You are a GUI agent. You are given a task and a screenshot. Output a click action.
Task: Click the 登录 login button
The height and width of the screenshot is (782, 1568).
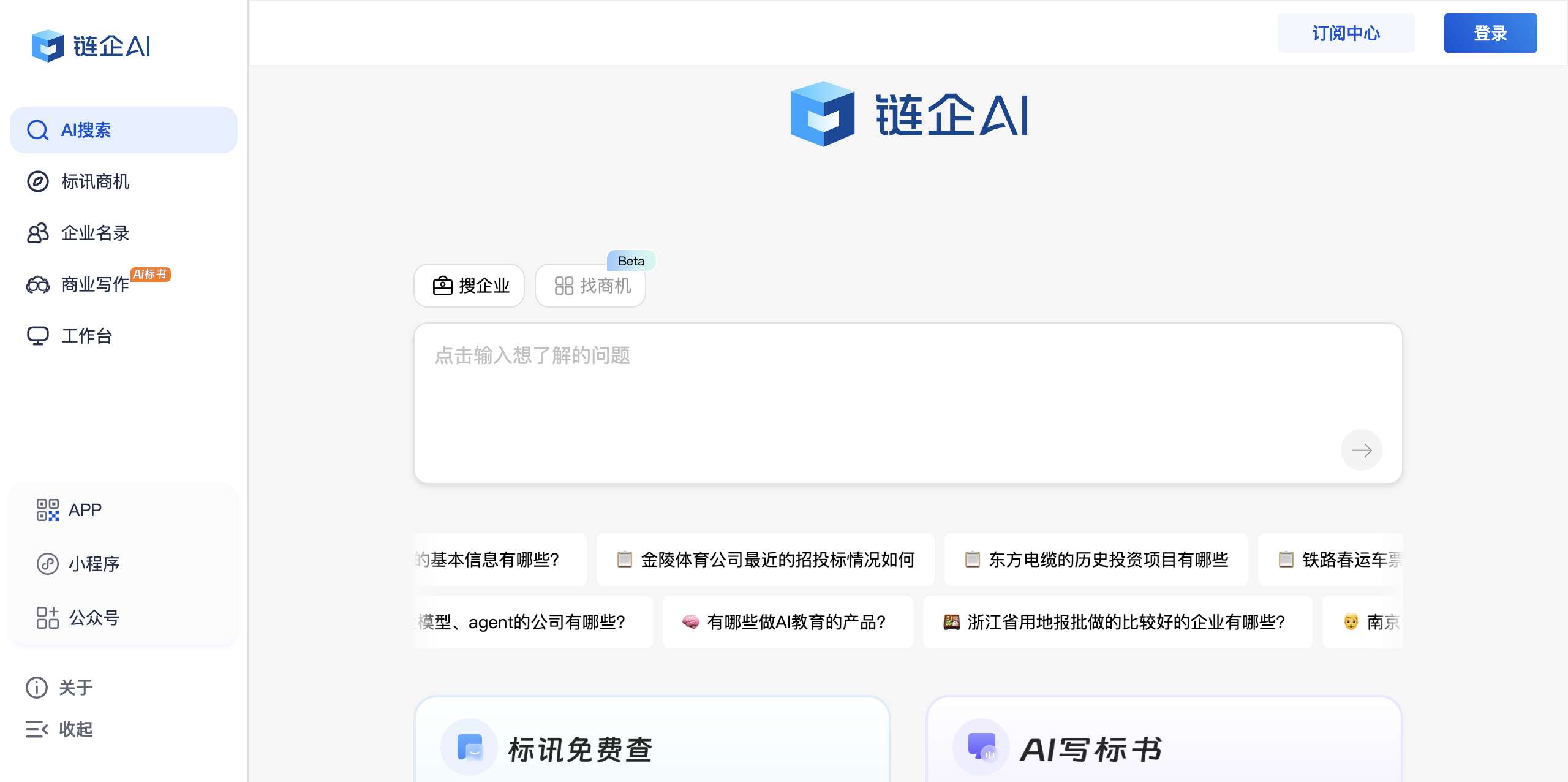click(1490, 33)
